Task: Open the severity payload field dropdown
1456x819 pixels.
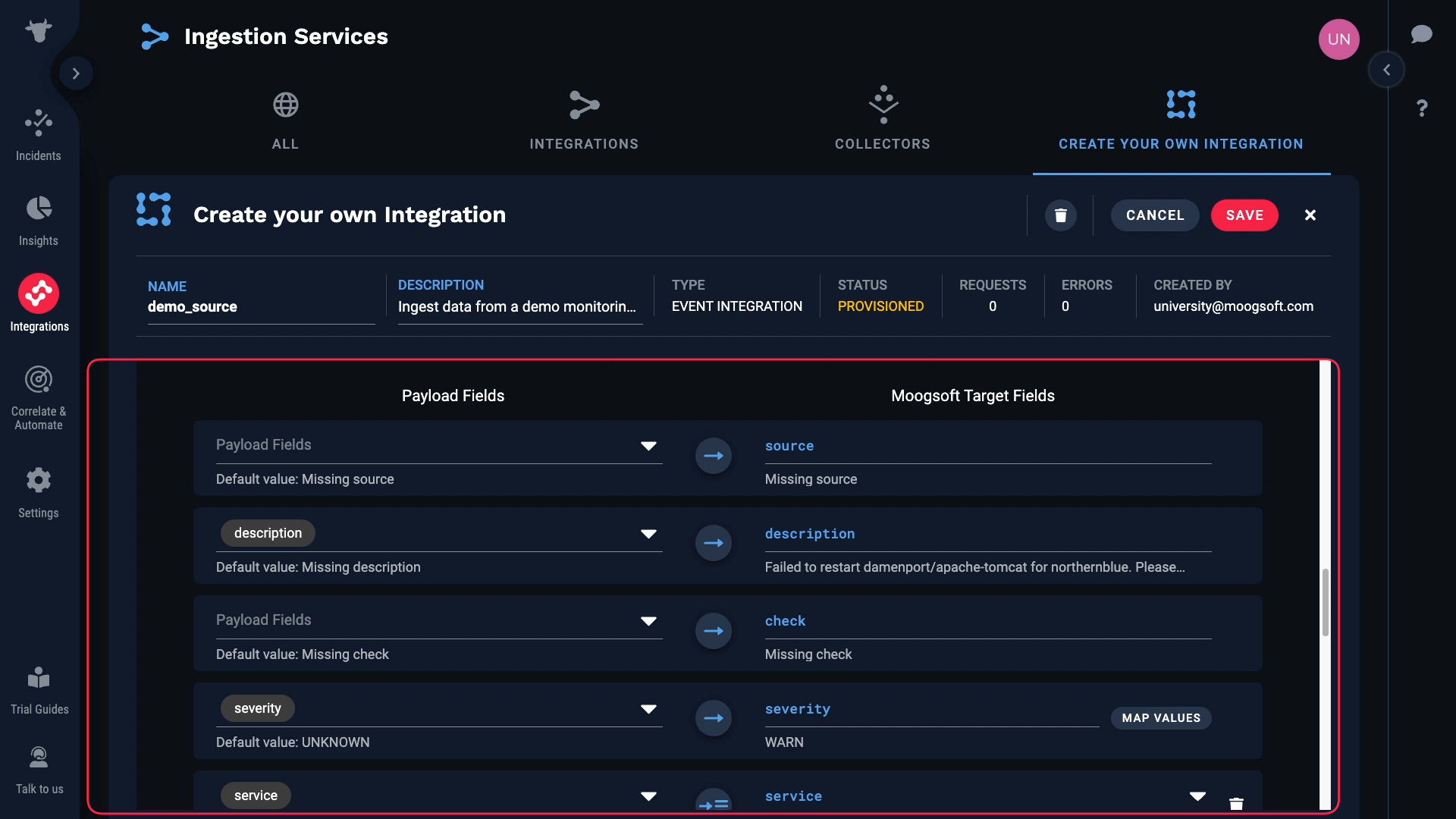Action: [x=648, y=709]
